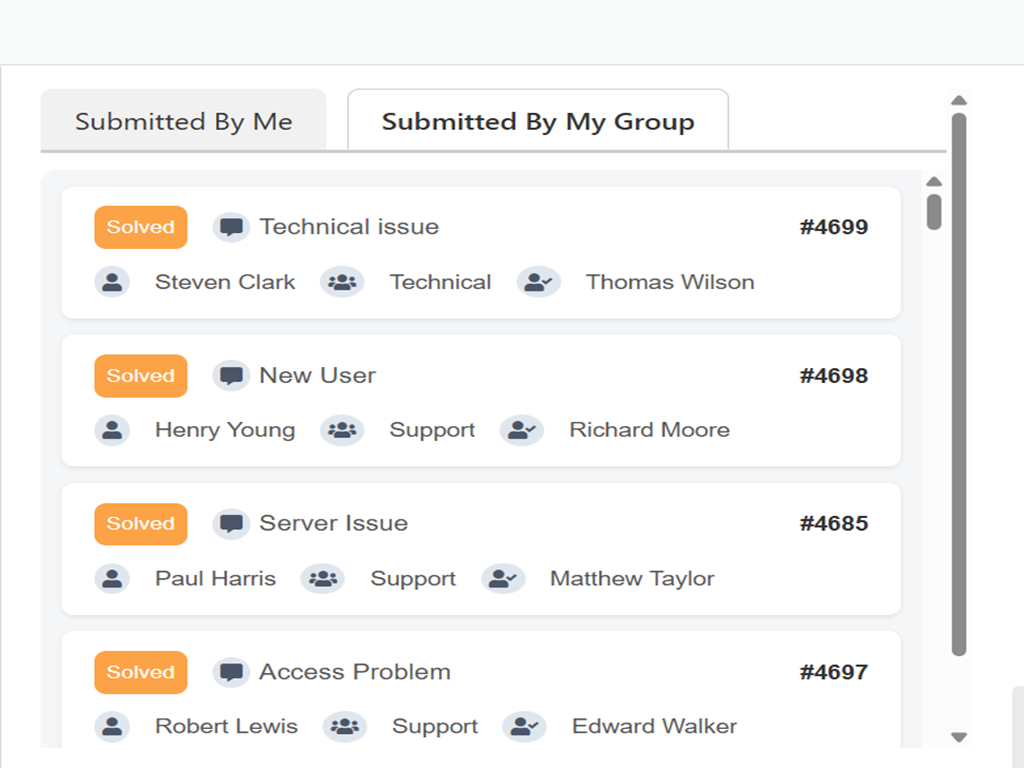1024x768 pixels.
Task: Click the group icon beside Technical
Action: [x=342, y=282]
